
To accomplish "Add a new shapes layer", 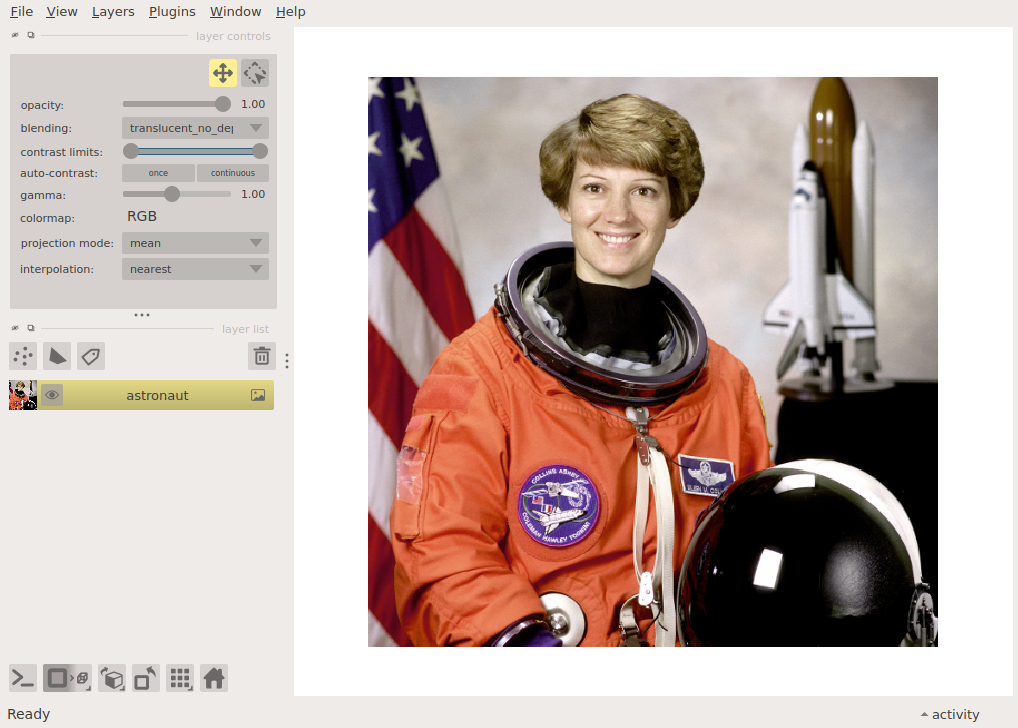I will pyautogui.click(x=57, y=356).
